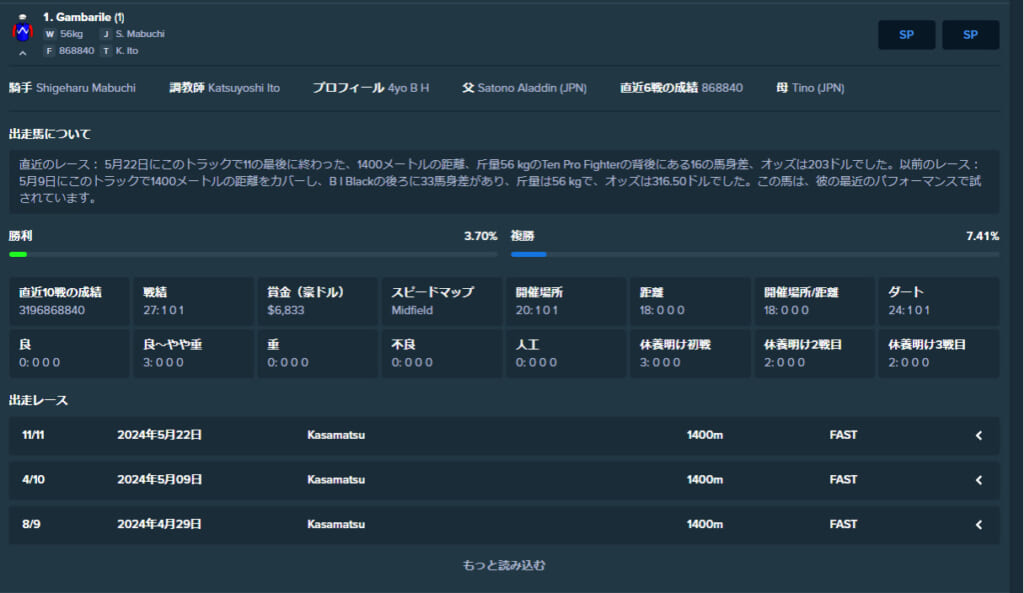Click the W weight badge icon
The image size is (1024, 593).
point(50,34)
